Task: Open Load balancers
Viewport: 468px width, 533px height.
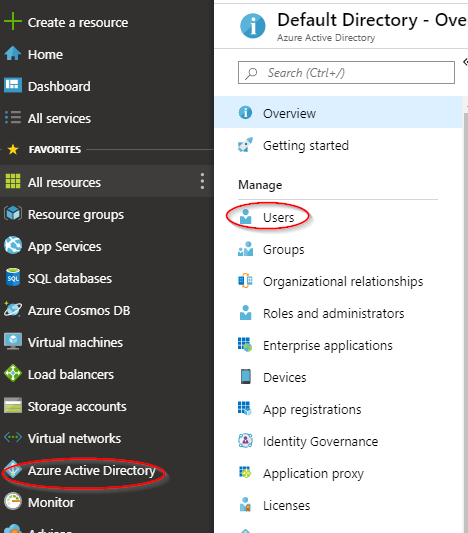Action: coord(71,374)
